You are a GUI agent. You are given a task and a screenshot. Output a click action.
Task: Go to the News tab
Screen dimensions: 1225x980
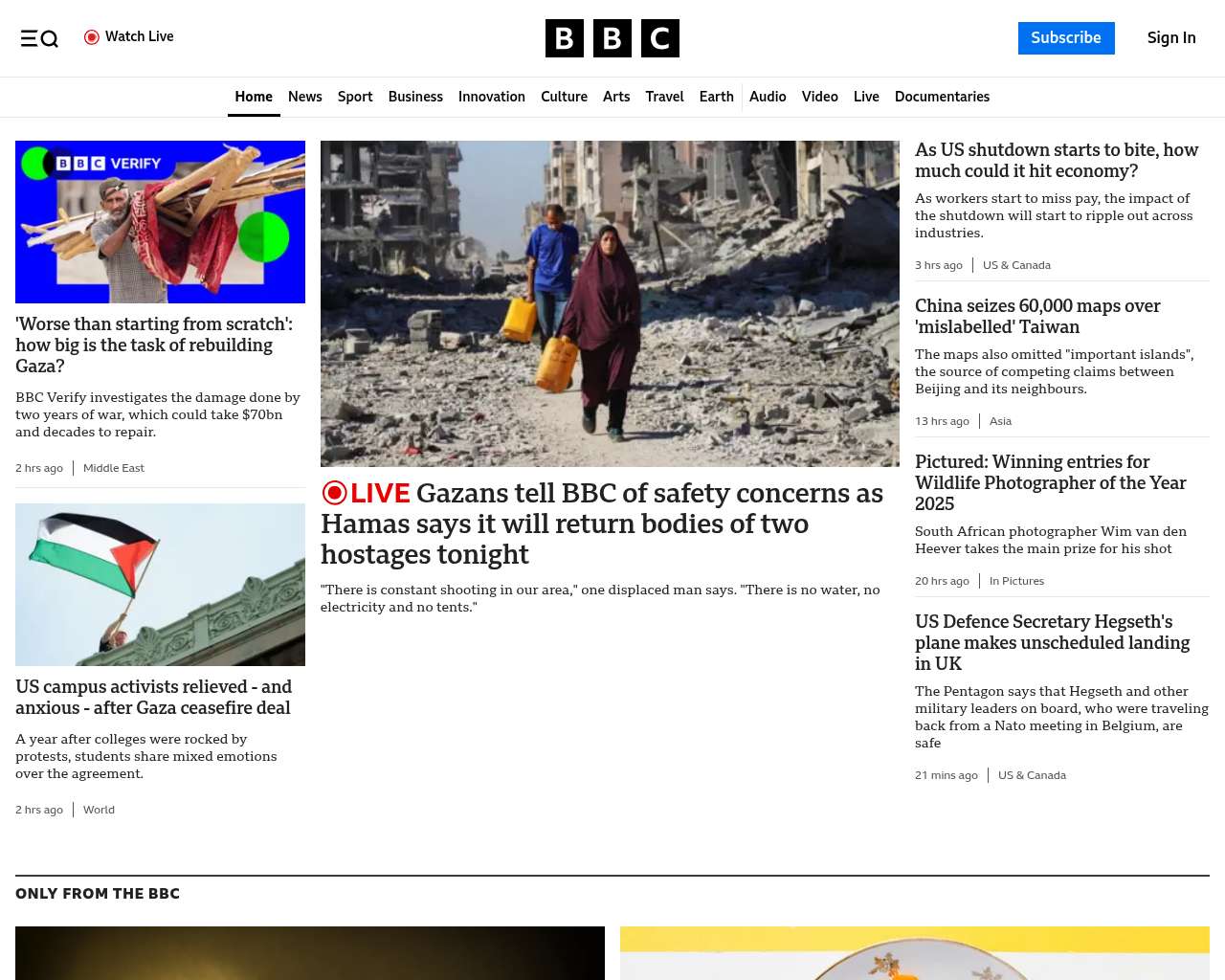(x=304, y=97)
